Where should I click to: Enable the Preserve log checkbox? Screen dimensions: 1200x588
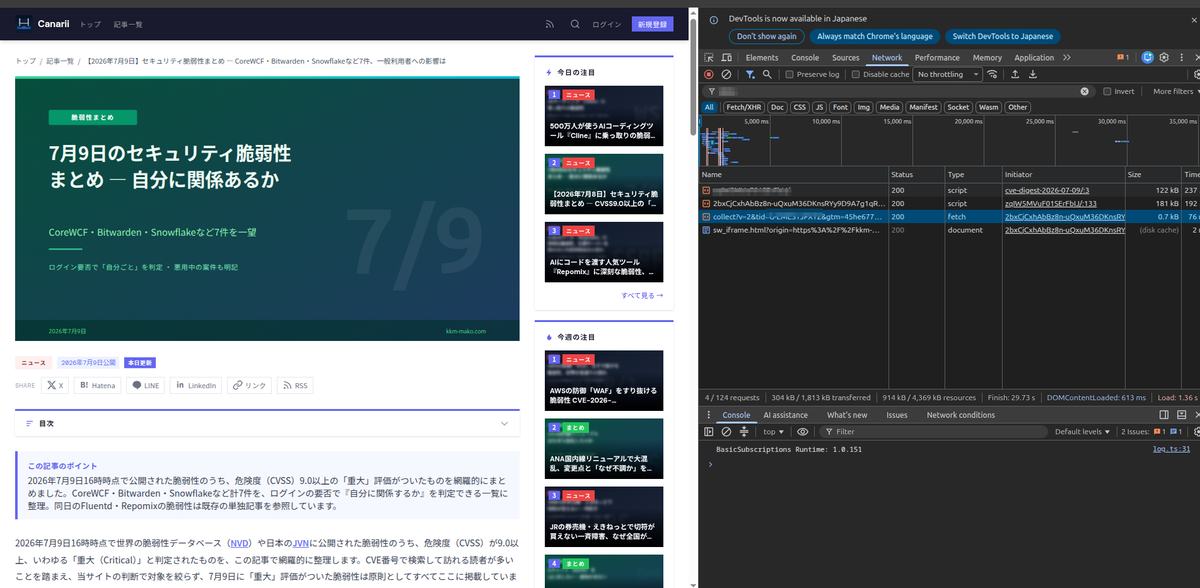point(789,74)
